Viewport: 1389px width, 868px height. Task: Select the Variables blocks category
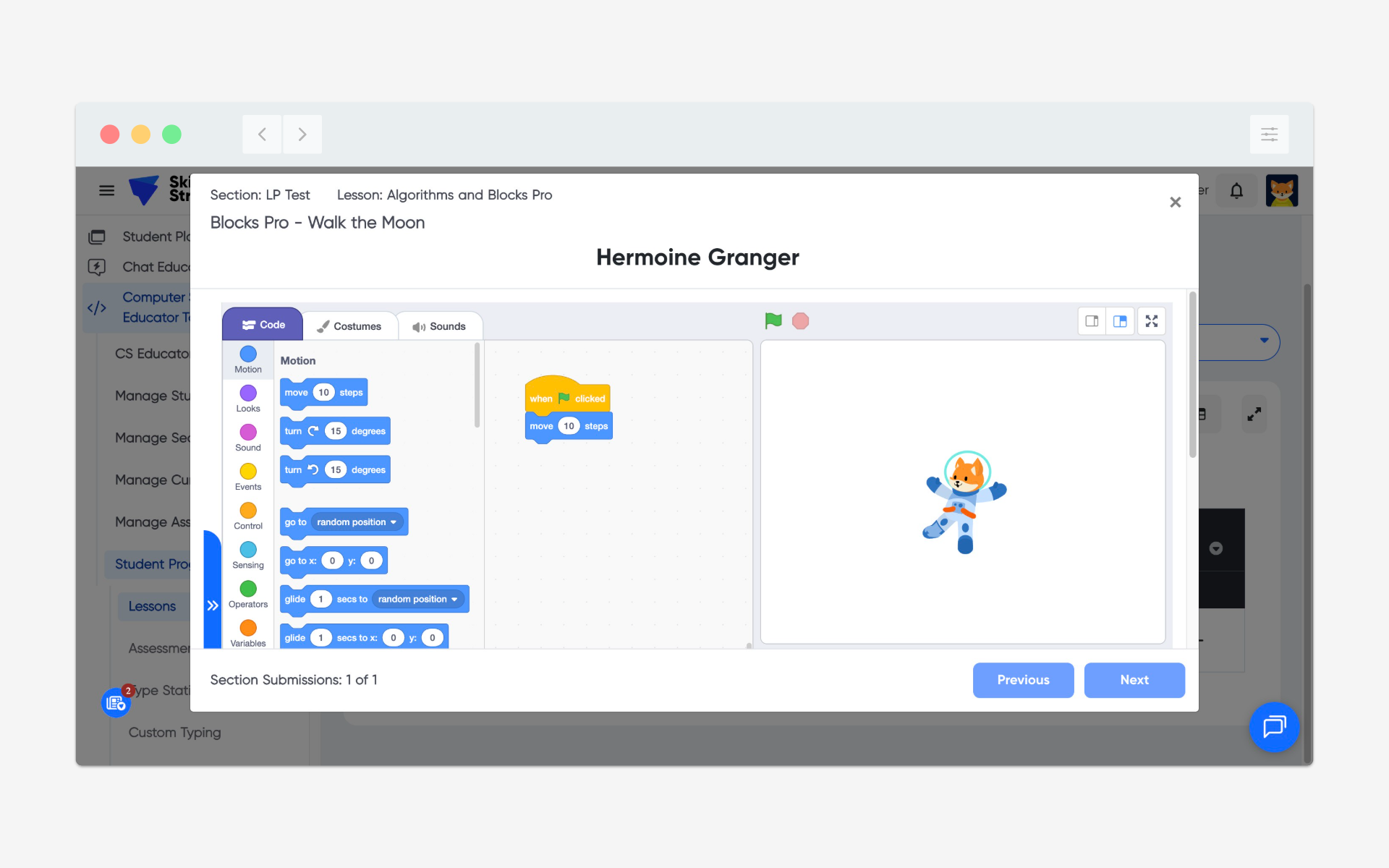click(248, 633)
